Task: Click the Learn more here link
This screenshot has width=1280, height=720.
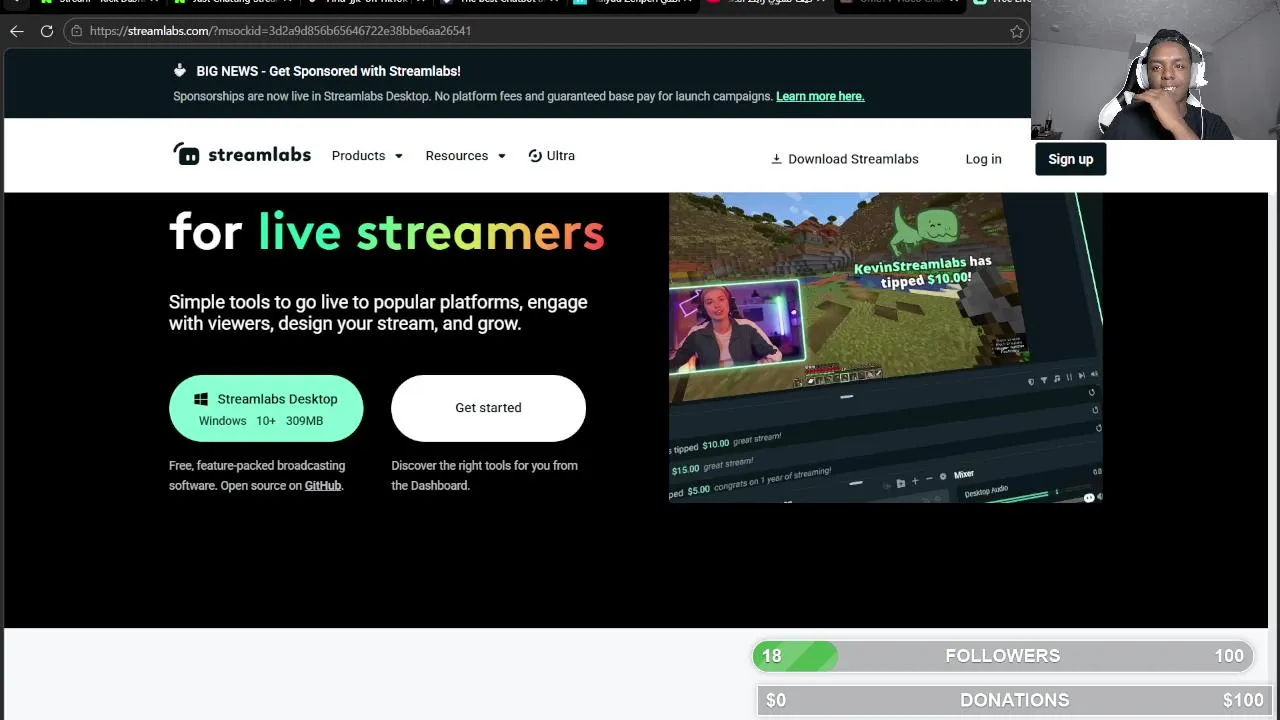Action: pos(820,96)
